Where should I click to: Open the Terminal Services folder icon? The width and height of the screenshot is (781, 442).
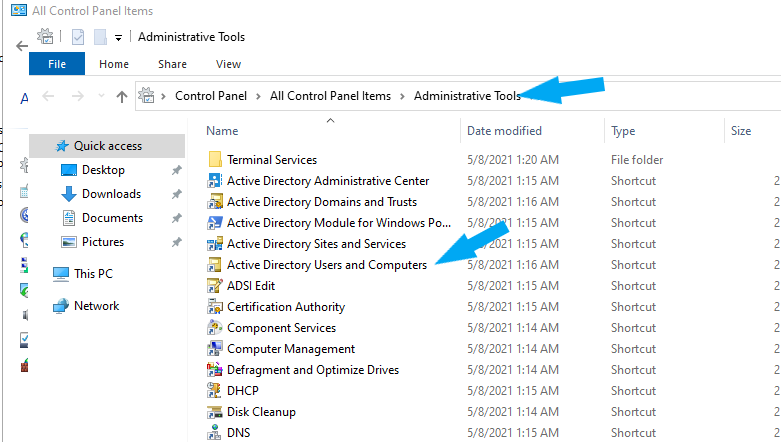click(215, 159)
